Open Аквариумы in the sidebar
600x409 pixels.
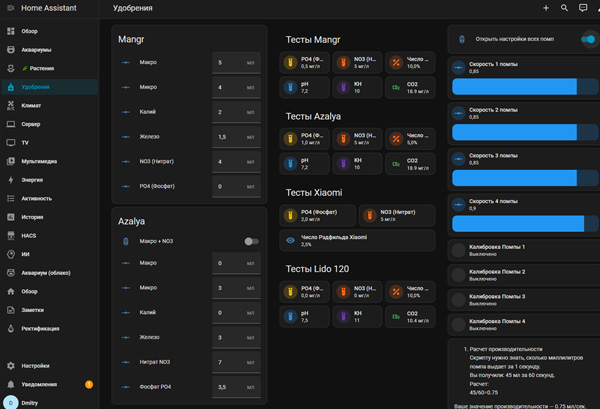(x=50, y=50)
